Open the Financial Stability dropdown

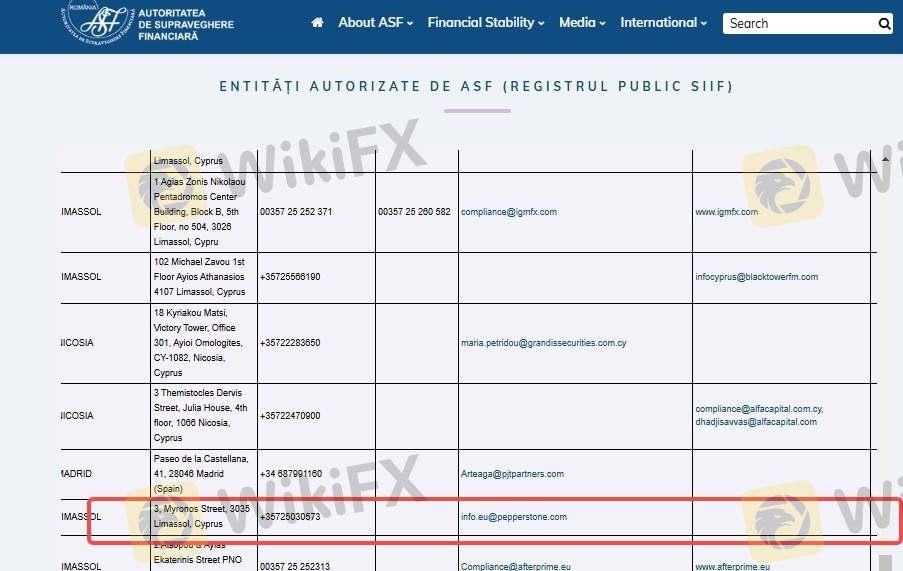pos(486,23)
